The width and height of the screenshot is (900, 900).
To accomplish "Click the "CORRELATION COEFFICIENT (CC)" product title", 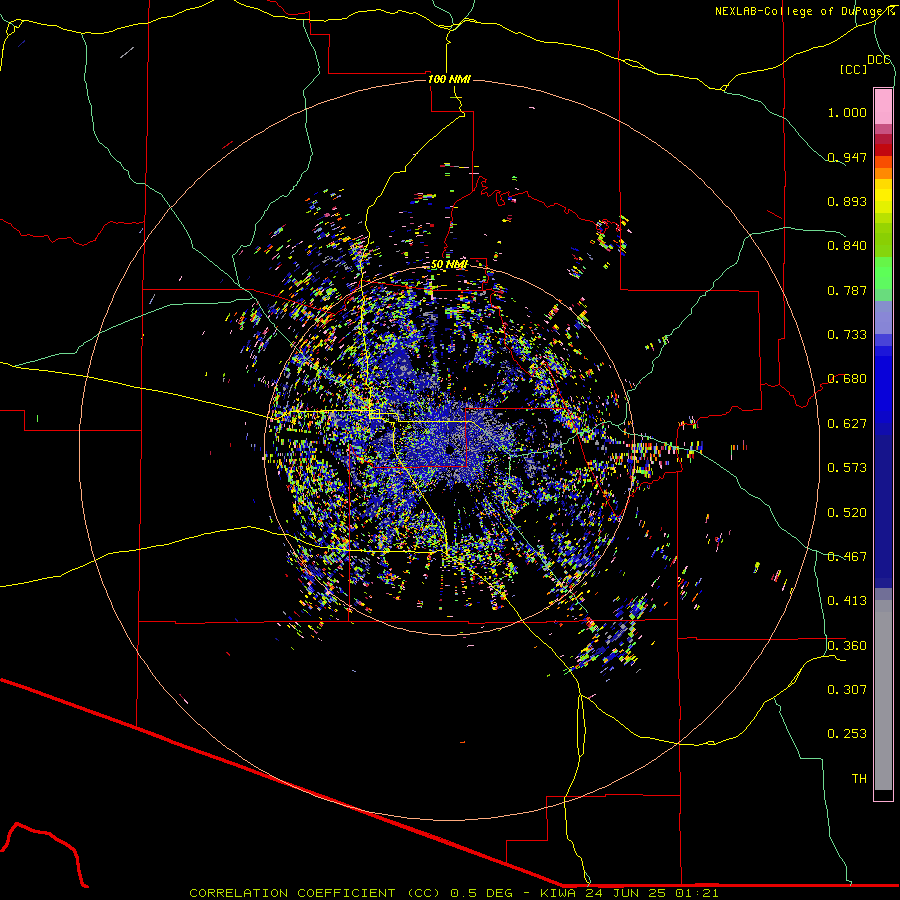I will pos(315,893).
